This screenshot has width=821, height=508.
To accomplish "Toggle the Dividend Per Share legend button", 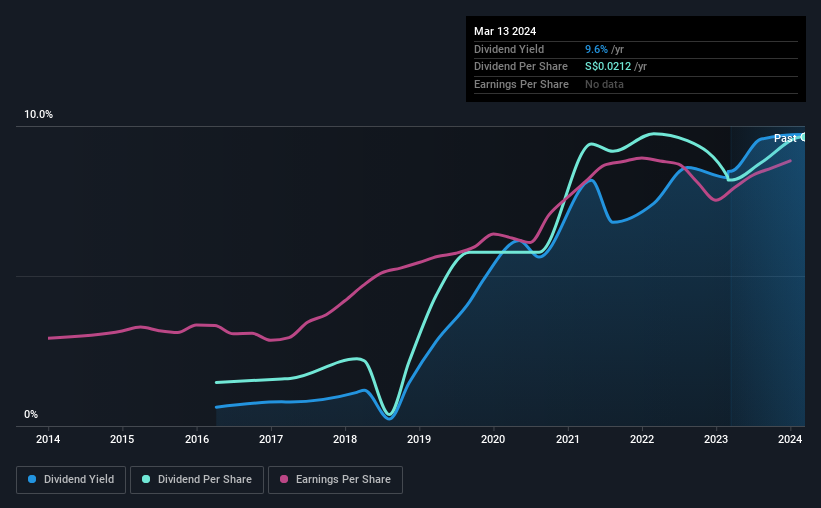I will pos(197,480).
